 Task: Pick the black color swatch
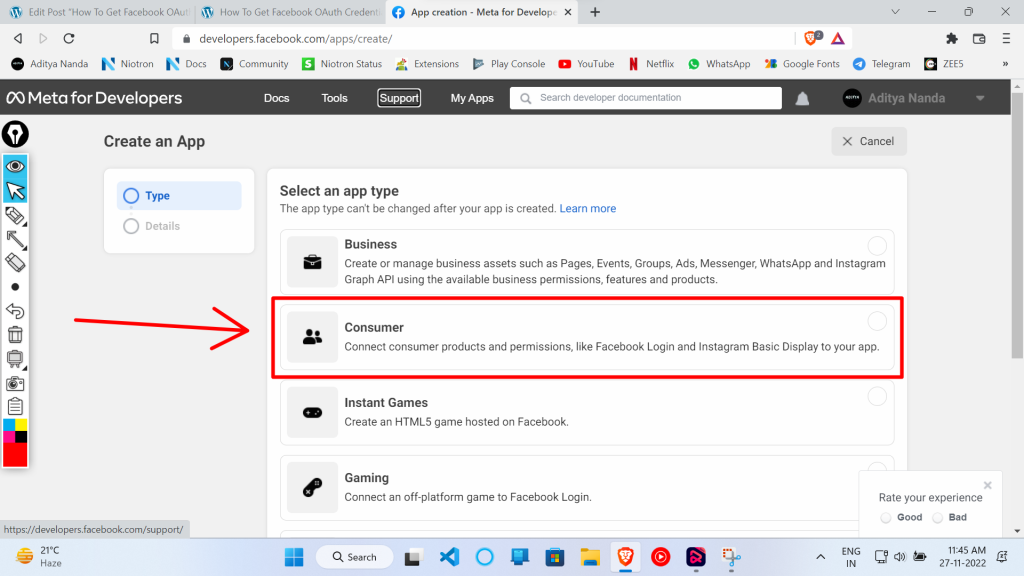[21, 437]
